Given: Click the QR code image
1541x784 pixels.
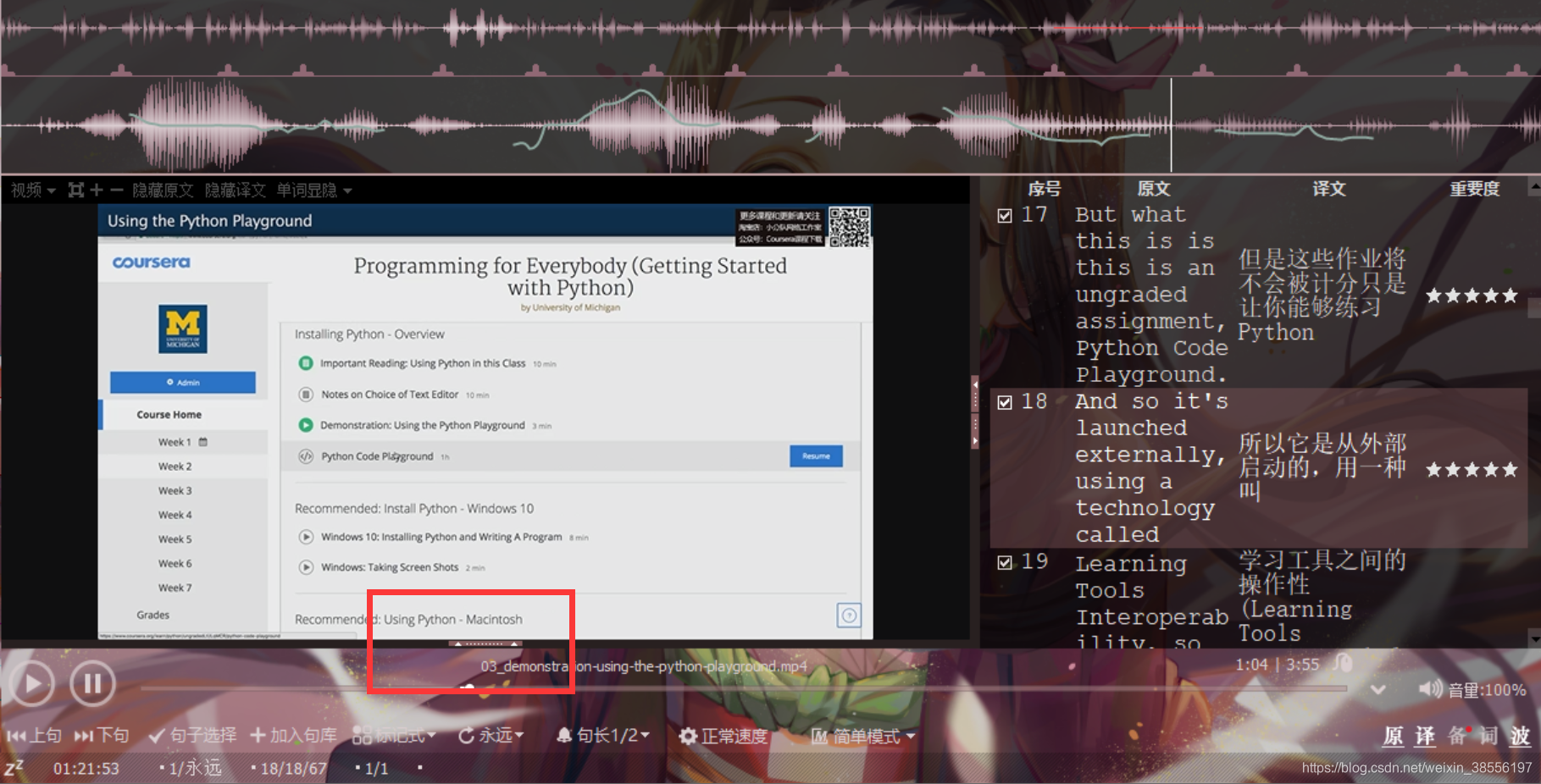Looking at the screenshot, I should (850, 226).
